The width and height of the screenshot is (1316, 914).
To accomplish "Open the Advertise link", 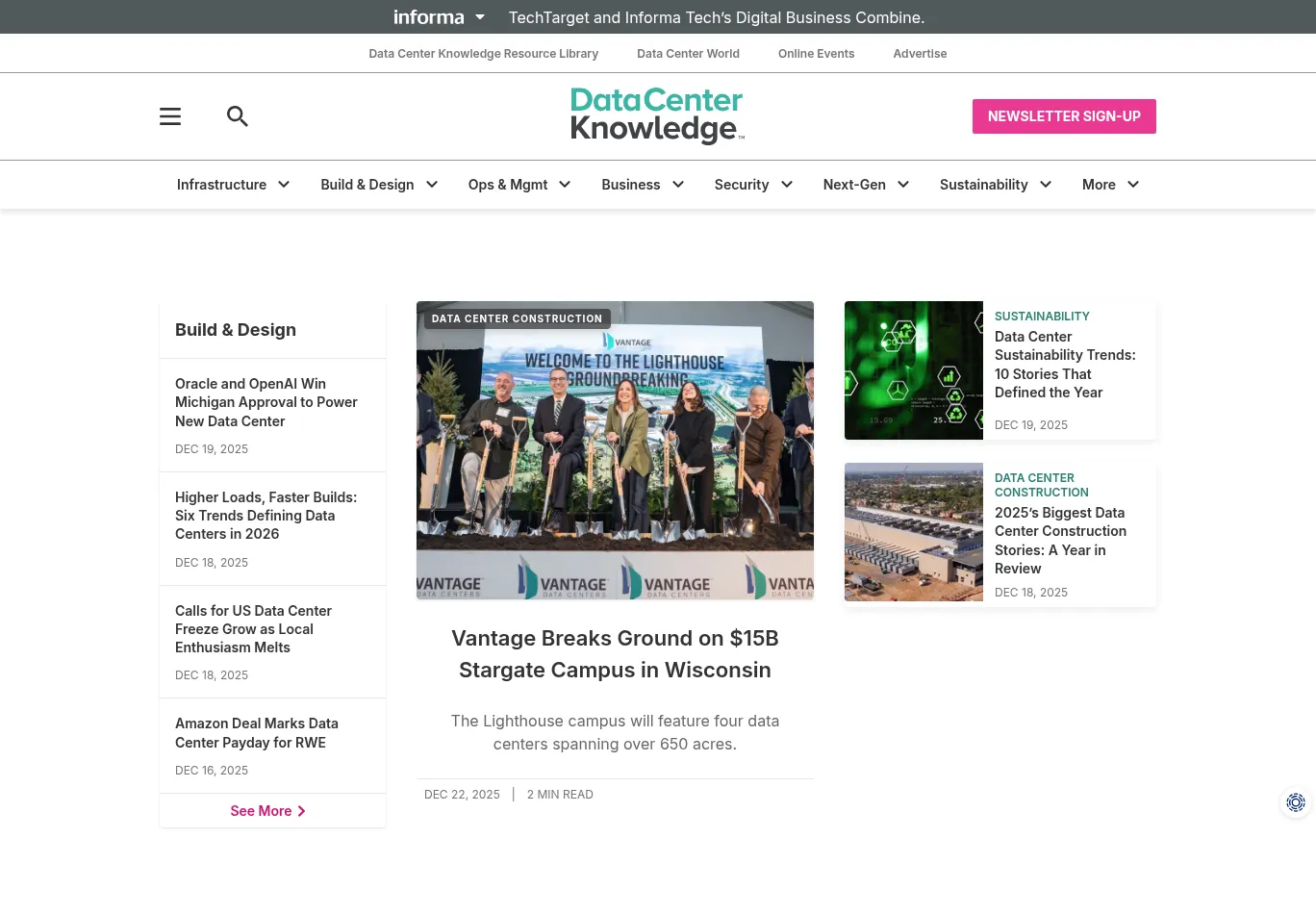I will coord(919,53).
